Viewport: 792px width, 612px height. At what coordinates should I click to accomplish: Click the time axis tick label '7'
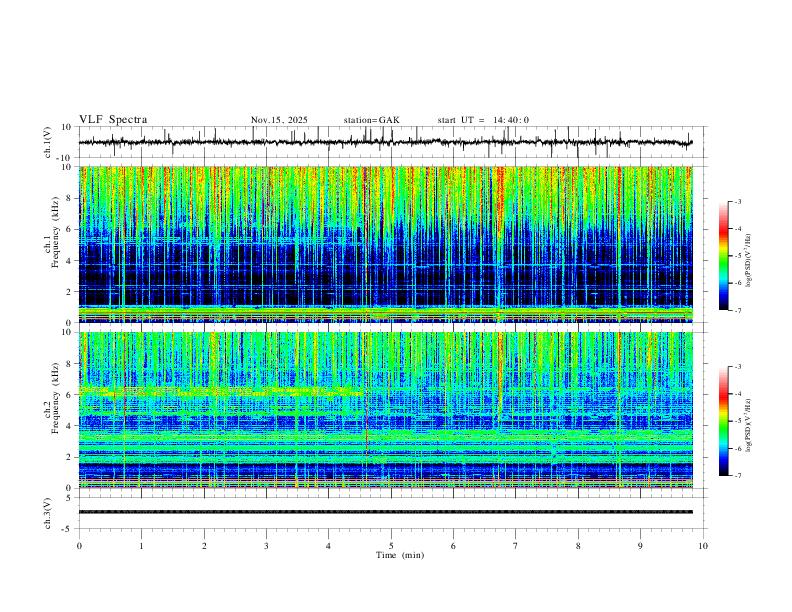[x=516, y=546]
